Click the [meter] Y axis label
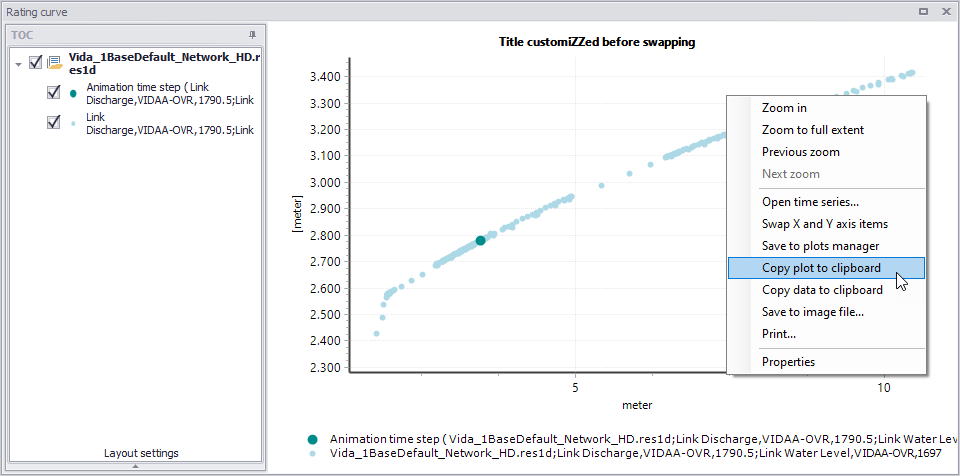The height and width of the screenshot is (476, 960). [x=298, y=214]
